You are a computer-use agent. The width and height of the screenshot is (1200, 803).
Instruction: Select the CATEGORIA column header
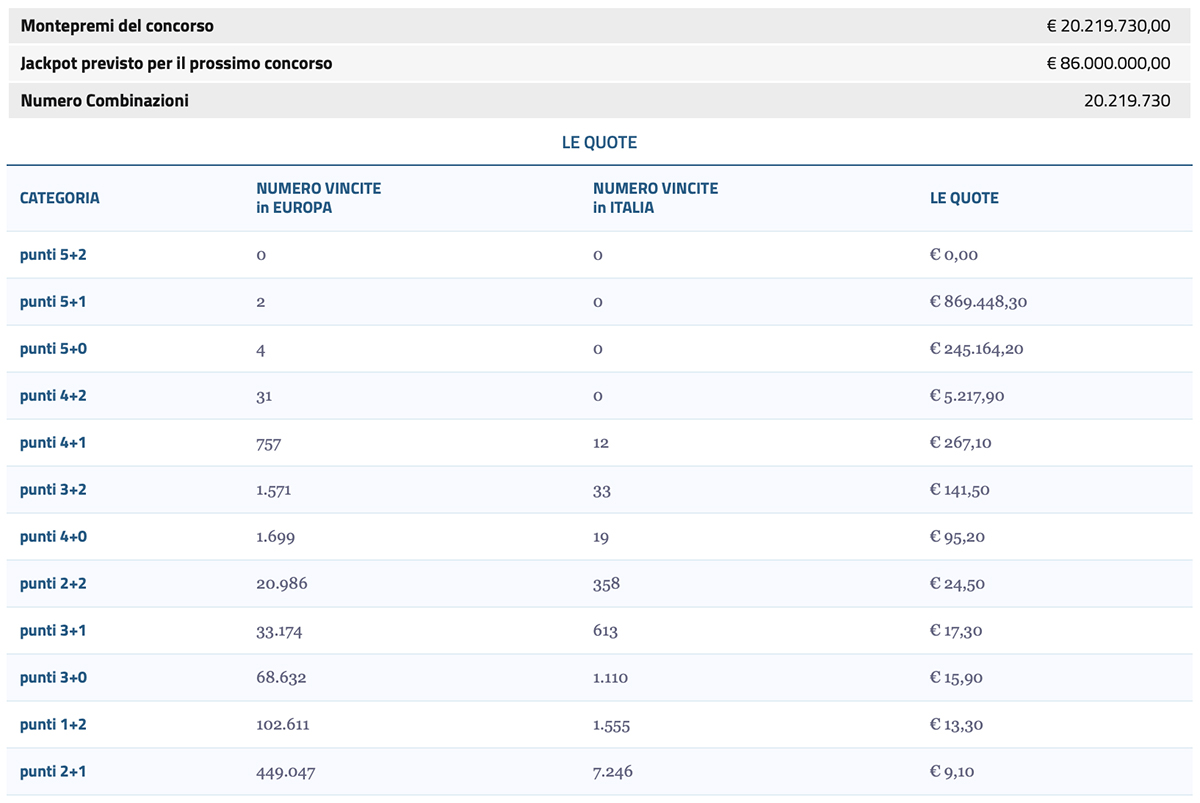pyautogui.click(x=59, y=198)
